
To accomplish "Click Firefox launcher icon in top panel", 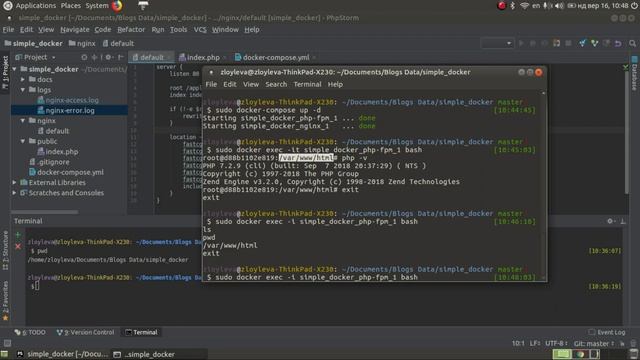I will (117, 6).
